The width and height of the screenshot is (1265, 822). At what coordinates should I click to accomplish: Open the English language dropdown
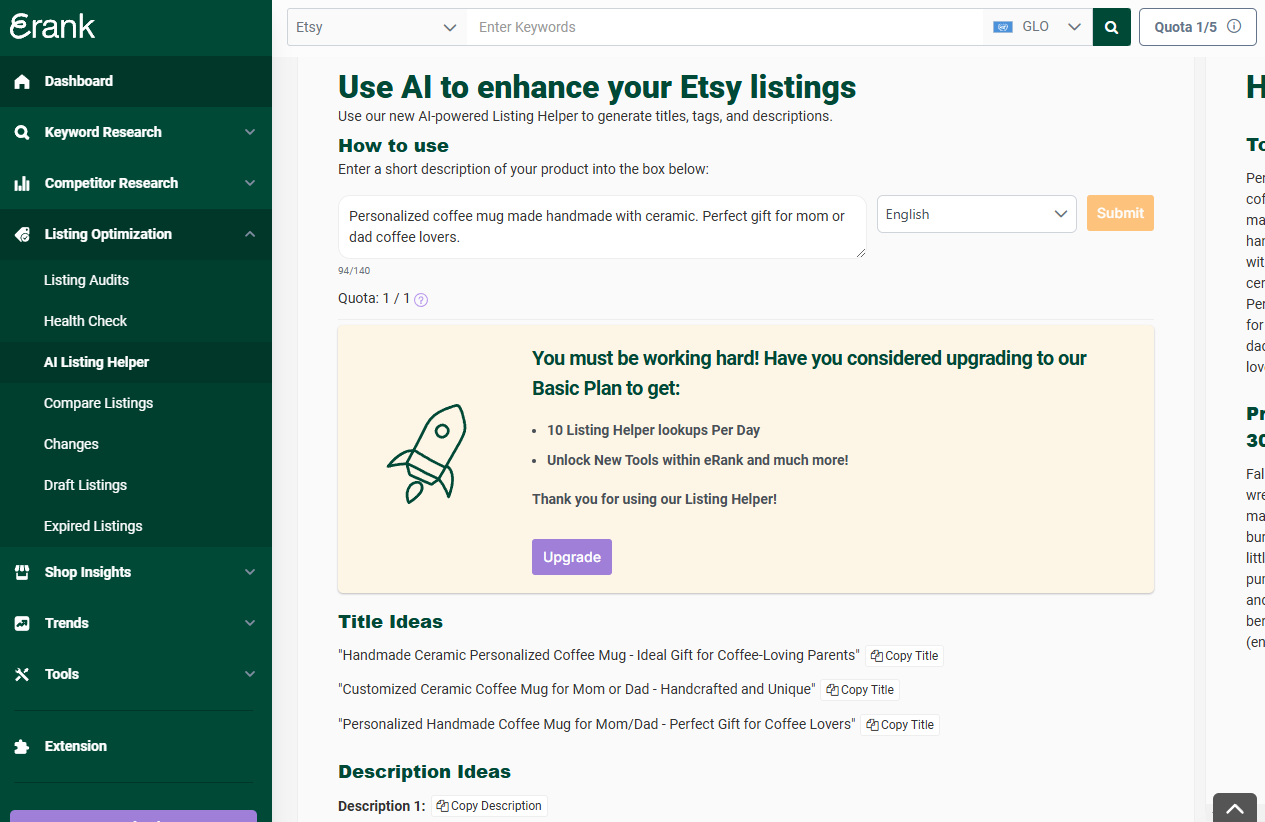[x=976, y=213]
